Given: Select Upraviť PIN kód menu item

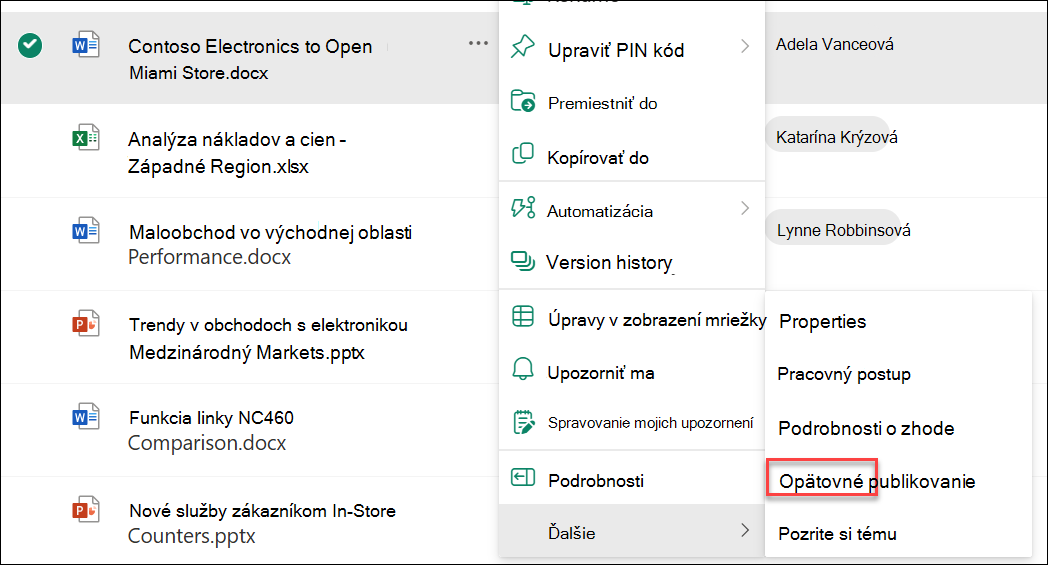Looking at the screenshot, I should coord(632,49).
